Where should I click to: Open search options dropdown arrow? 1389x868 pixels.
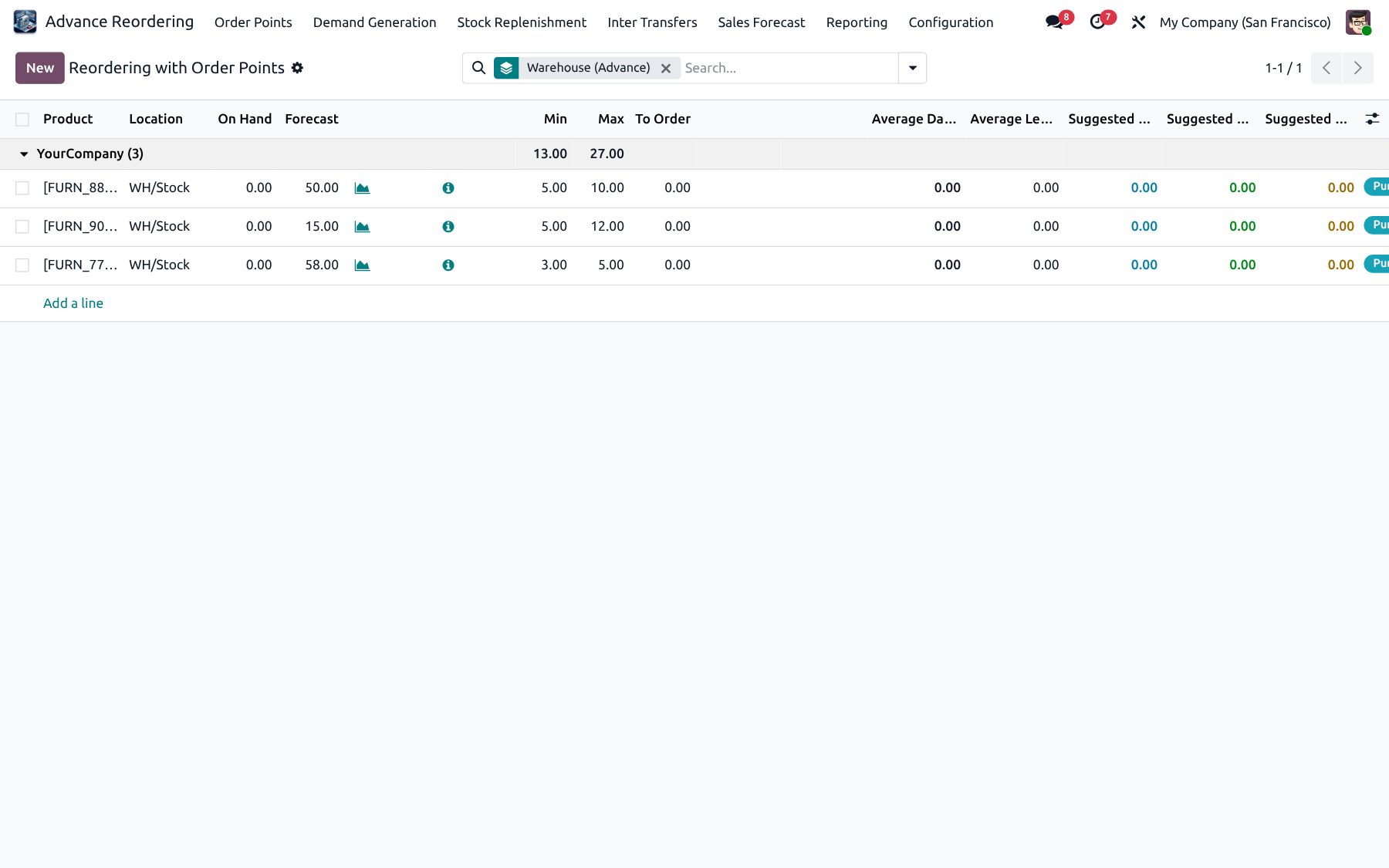(913, 68)
